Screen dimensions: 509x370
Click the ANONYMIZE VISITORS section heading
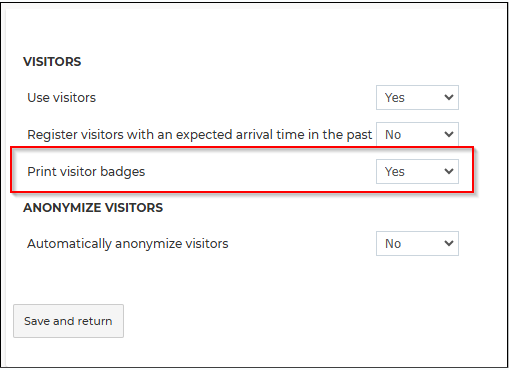click(x=93, y=208)
